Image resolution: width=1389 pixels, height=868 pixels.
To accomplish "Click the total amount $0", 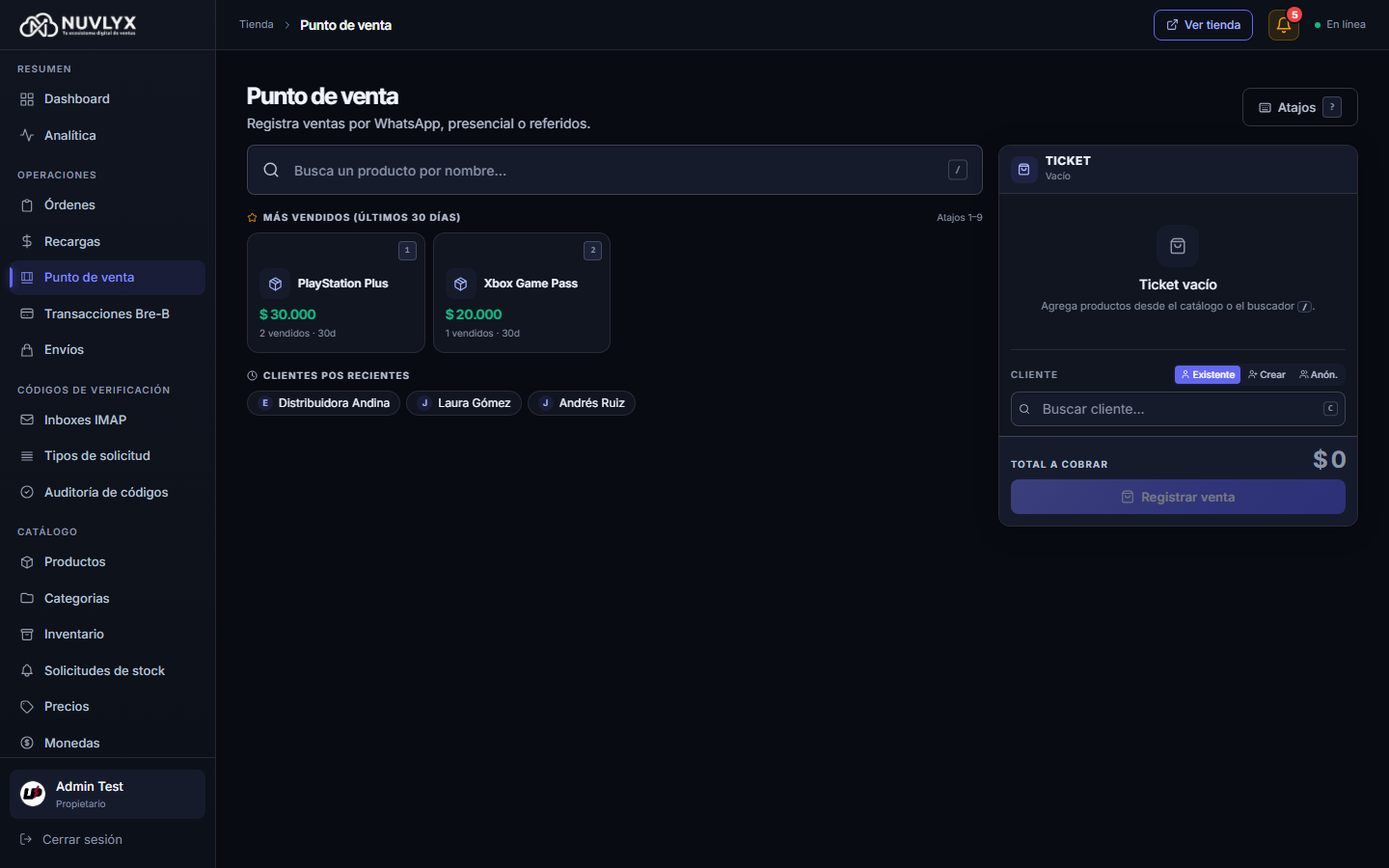I will click(1329, 460).
